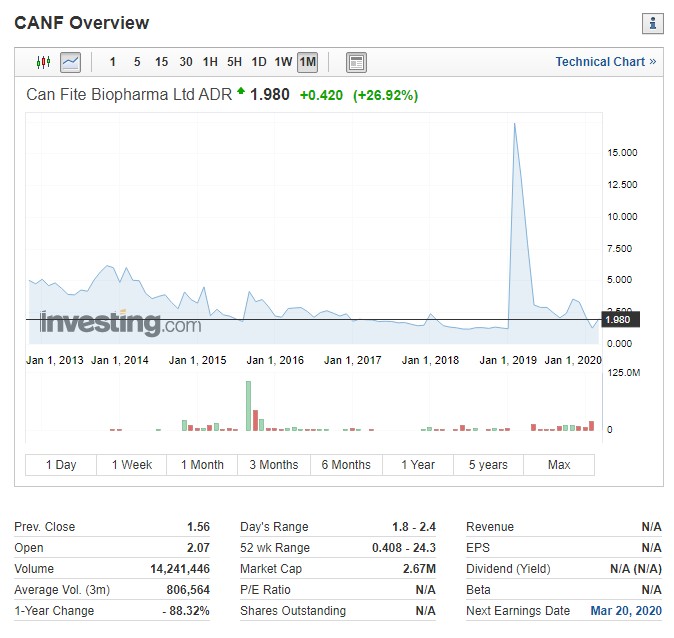This screenshot has width=674, height=638.
Task: Open the news table icon
Action: (x=356, y=62)
